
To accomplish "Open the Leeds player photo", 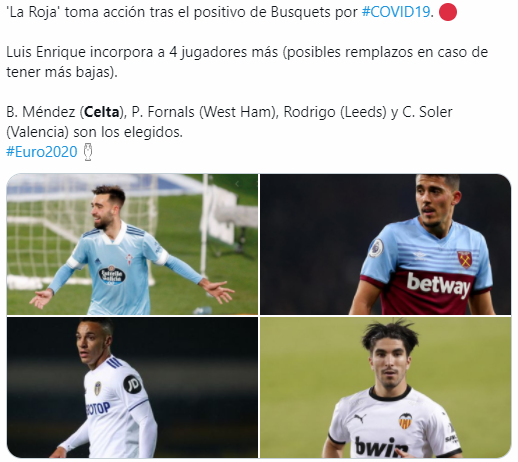I will 132,387.
